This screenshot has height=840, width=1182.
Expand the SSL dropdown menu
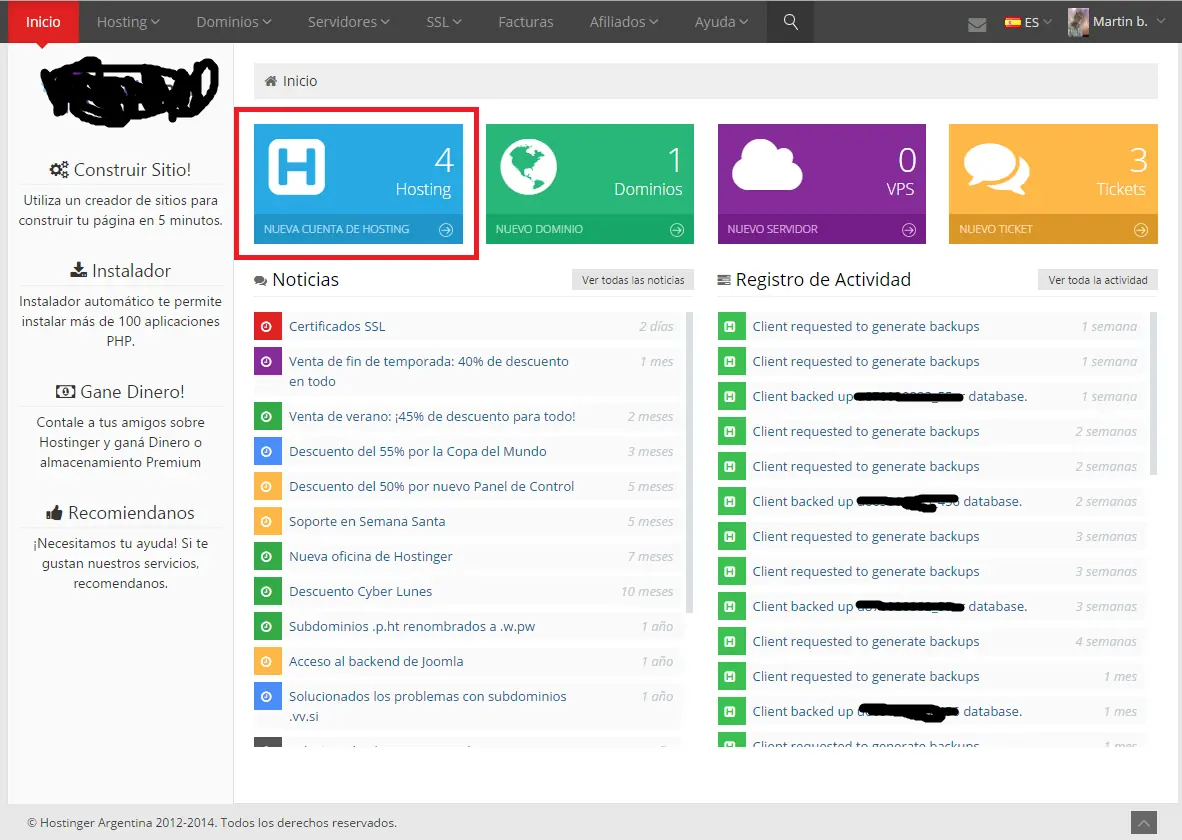[444, 22]
